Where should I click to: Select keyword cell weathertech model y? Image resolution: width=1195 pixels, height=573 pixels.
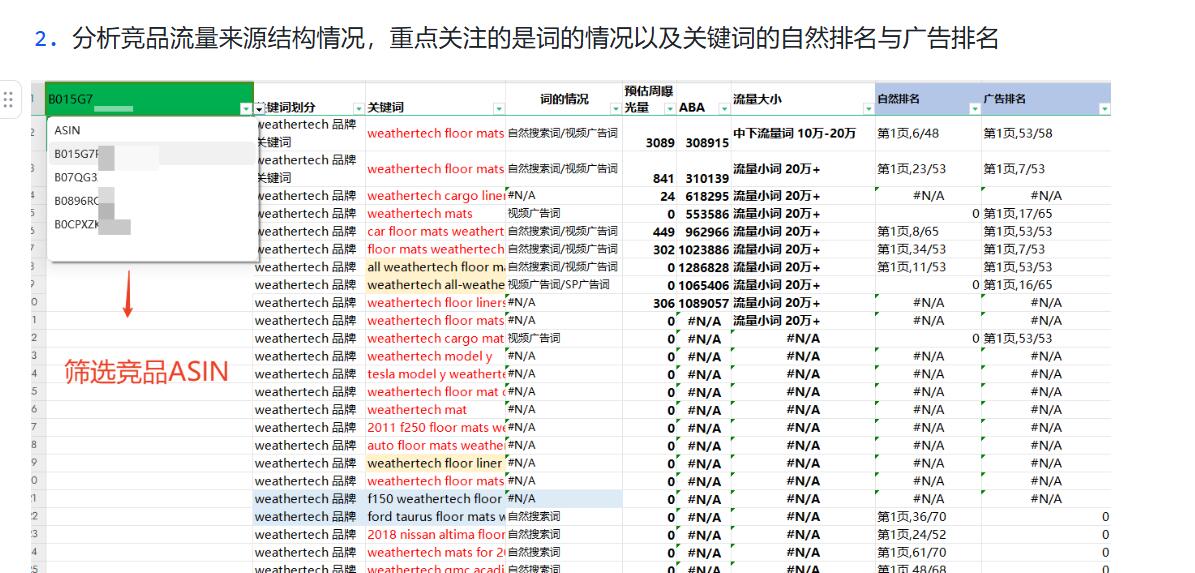pyautogui.click(x=436, y=356)
